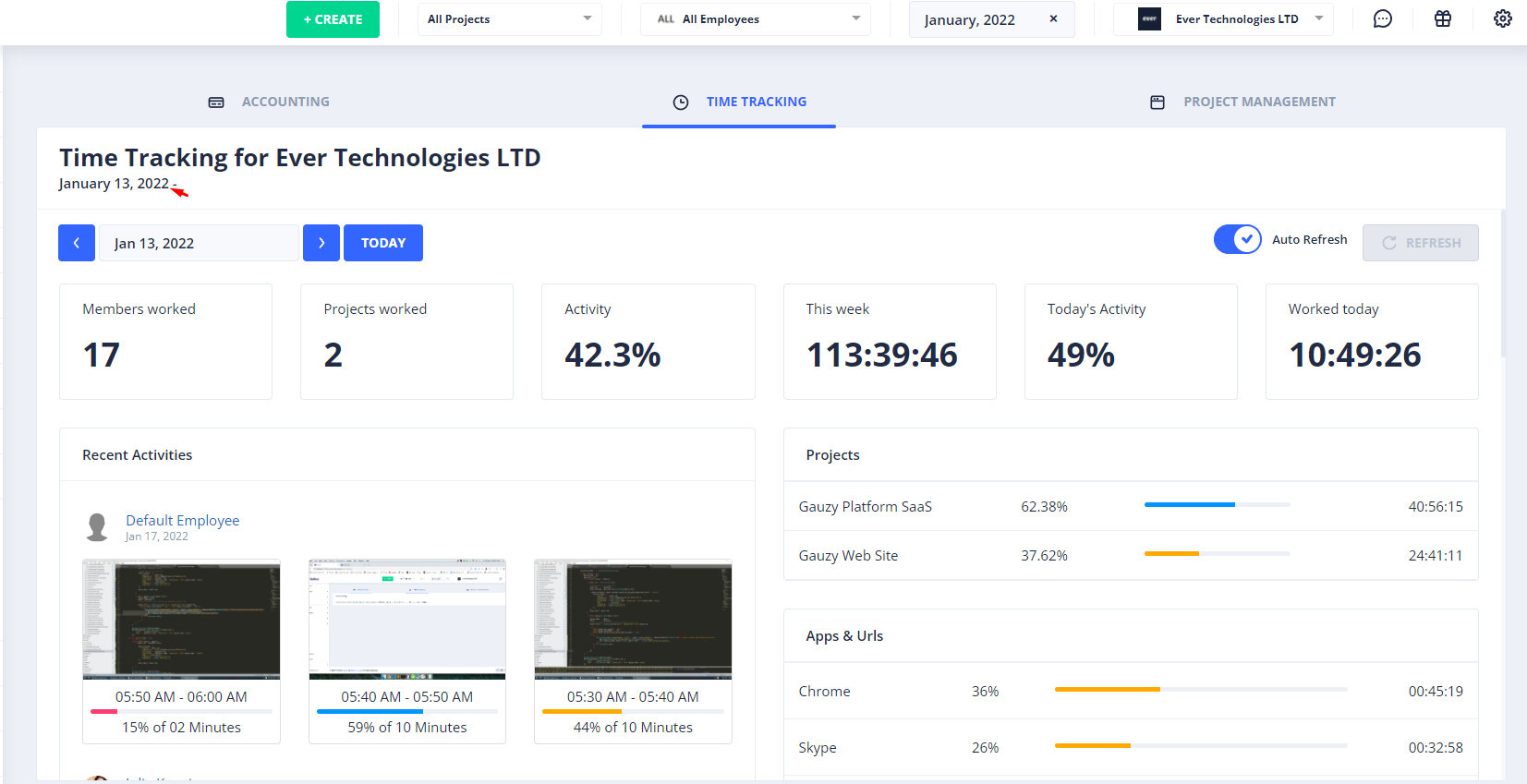
Task: Open Default Employee profile link
Action: point(182,520)
